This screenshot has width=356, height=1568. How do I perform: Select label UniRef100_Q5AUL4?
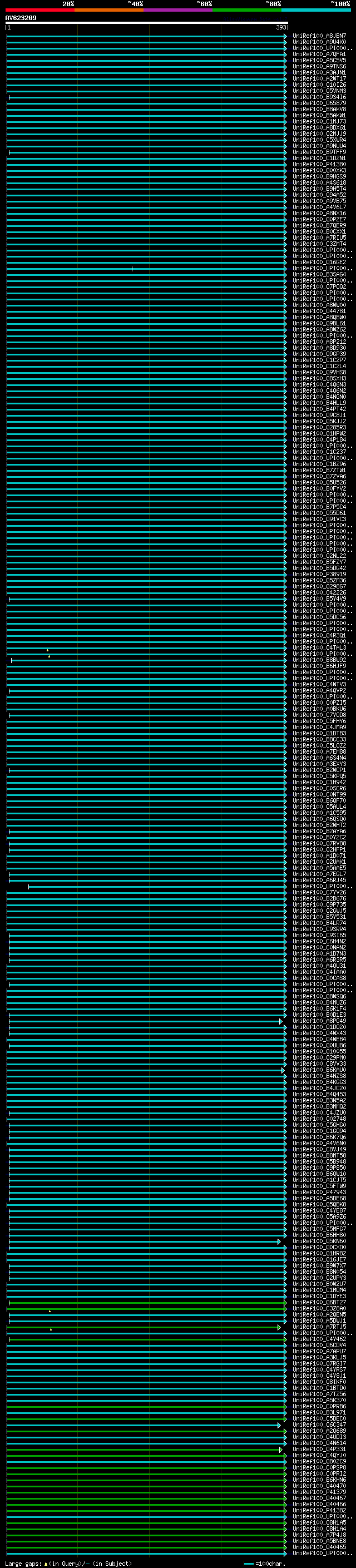(319, 807)
